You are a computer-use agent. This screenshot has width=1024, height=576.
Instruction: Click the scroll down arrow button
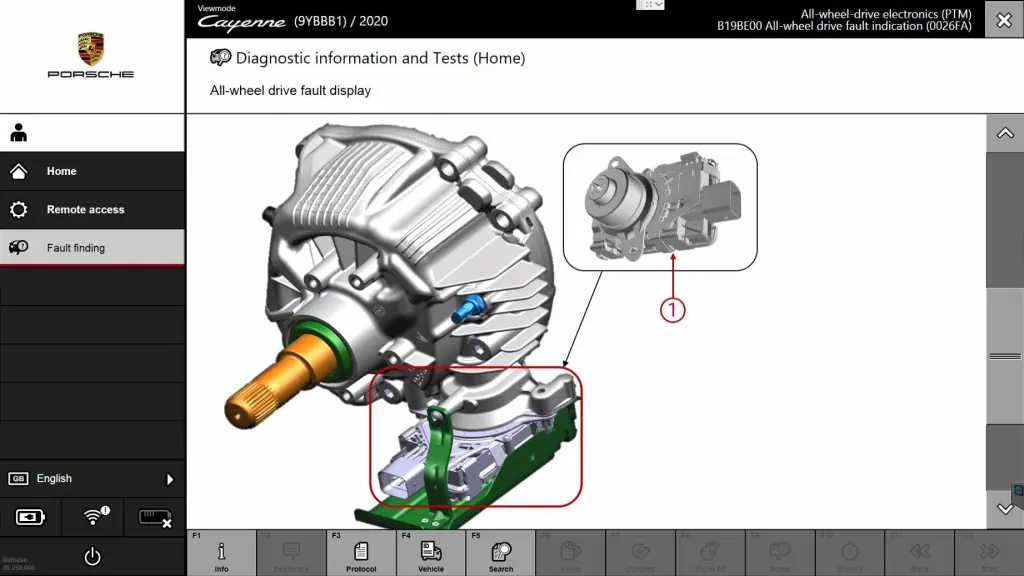click(x=1005, y=509)
